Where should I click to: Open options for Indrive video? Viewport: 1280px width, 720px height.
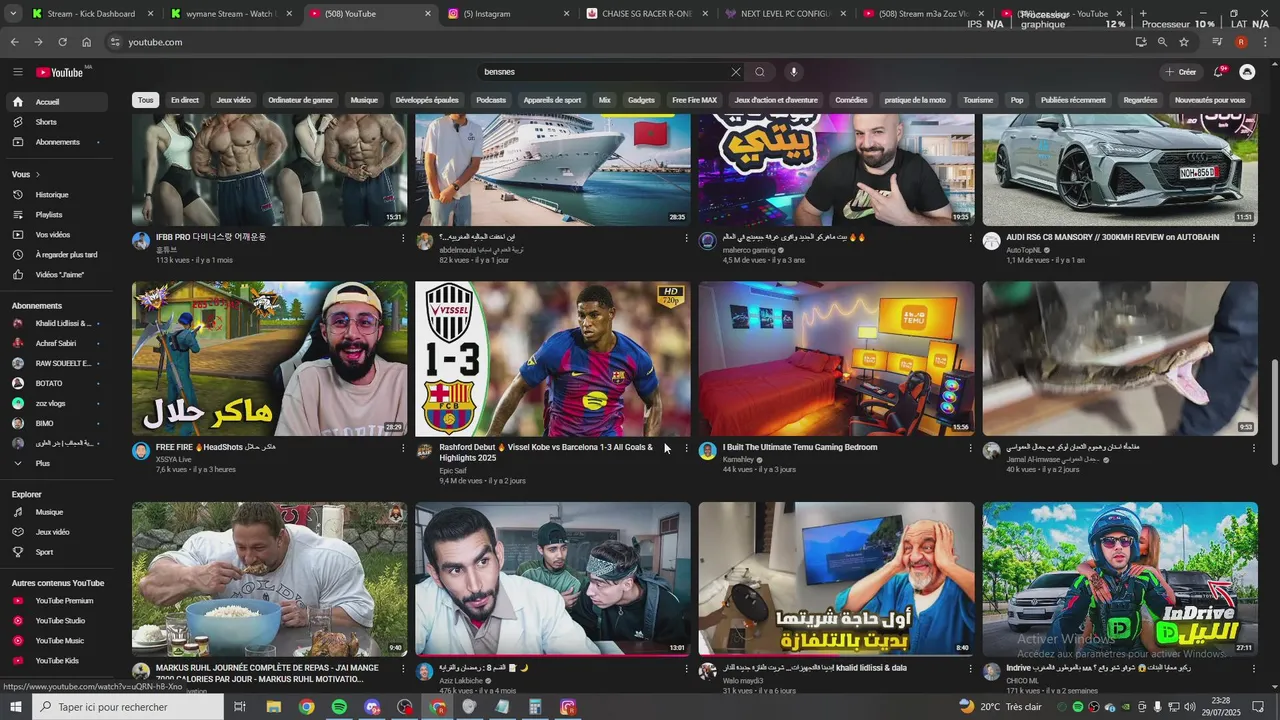[x=1254, y=669]
